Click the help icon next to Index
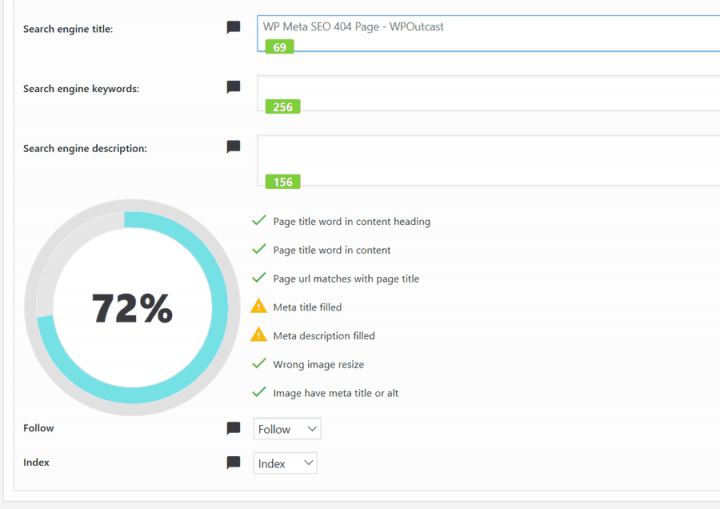Viewport: 720px width, 509px height. click(x=233, y=463)
